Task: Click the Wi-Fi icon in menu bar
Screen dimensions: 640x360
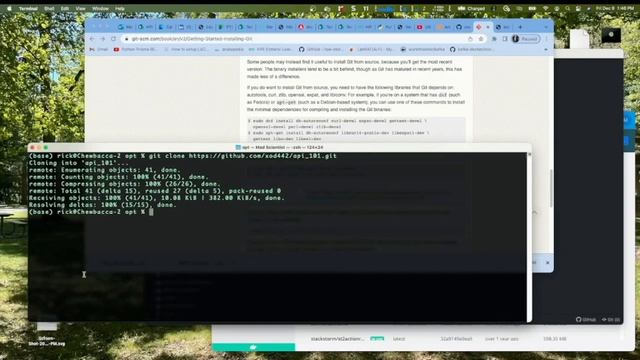Action: click(x=546, y=8)
